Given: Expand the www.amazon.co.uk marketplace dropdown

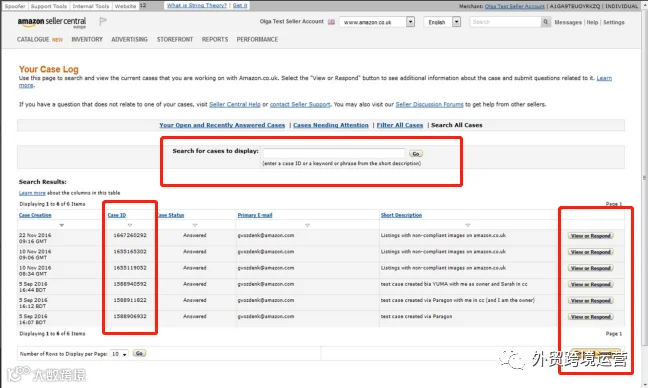Looking at the screenshot, I should coord(410,21).
